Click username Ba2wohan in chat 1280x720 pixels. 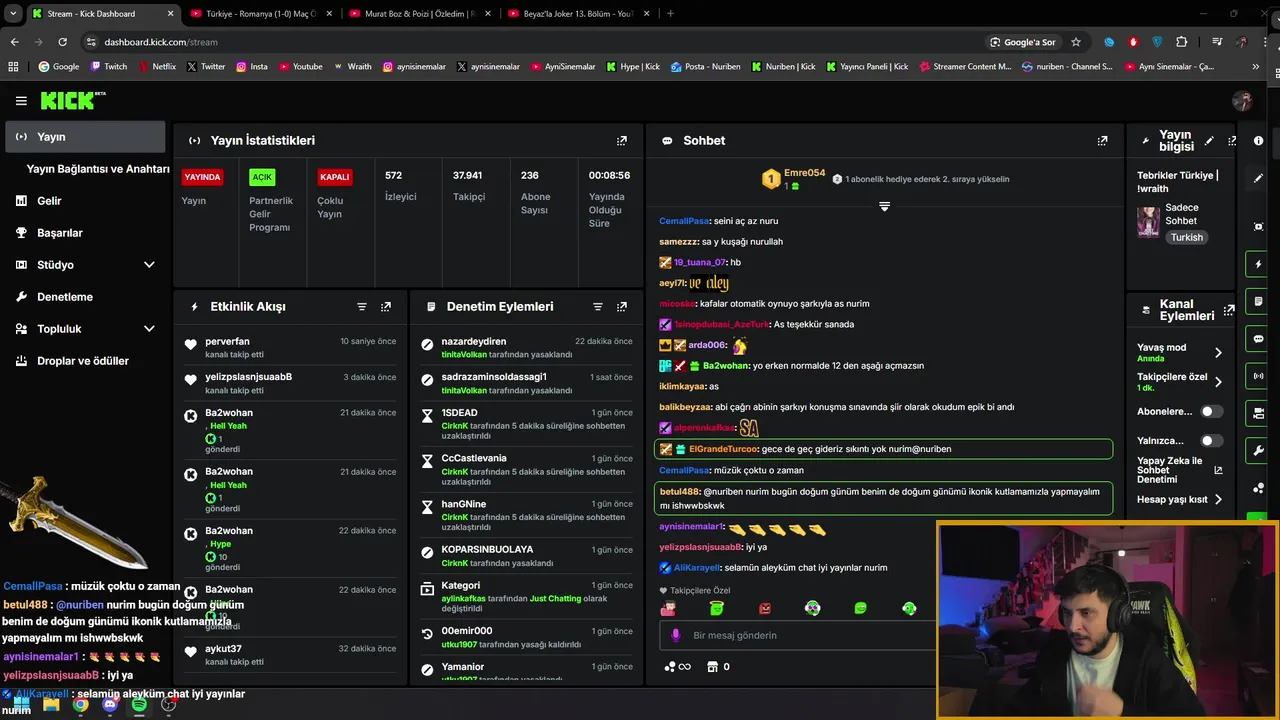tap(723, 366)
